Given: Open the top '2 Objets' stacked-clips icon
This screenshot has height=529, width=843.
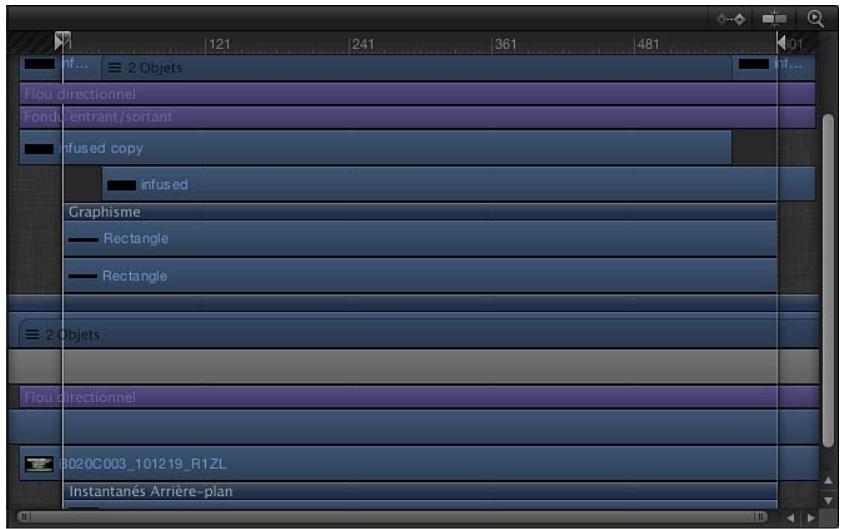Looking at the screenshot, I should [115, 68].
